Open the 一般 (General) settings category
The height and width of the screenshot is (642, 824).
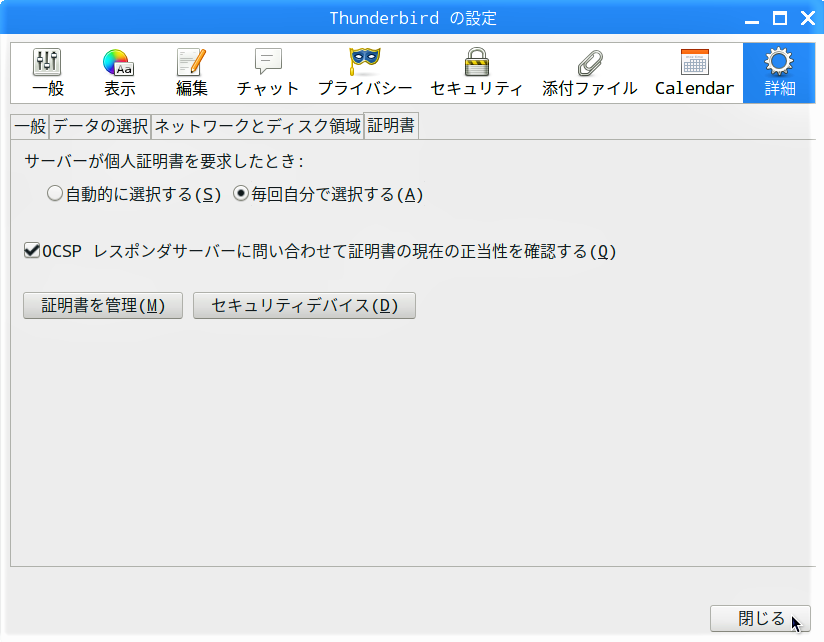tap(48, 73)
